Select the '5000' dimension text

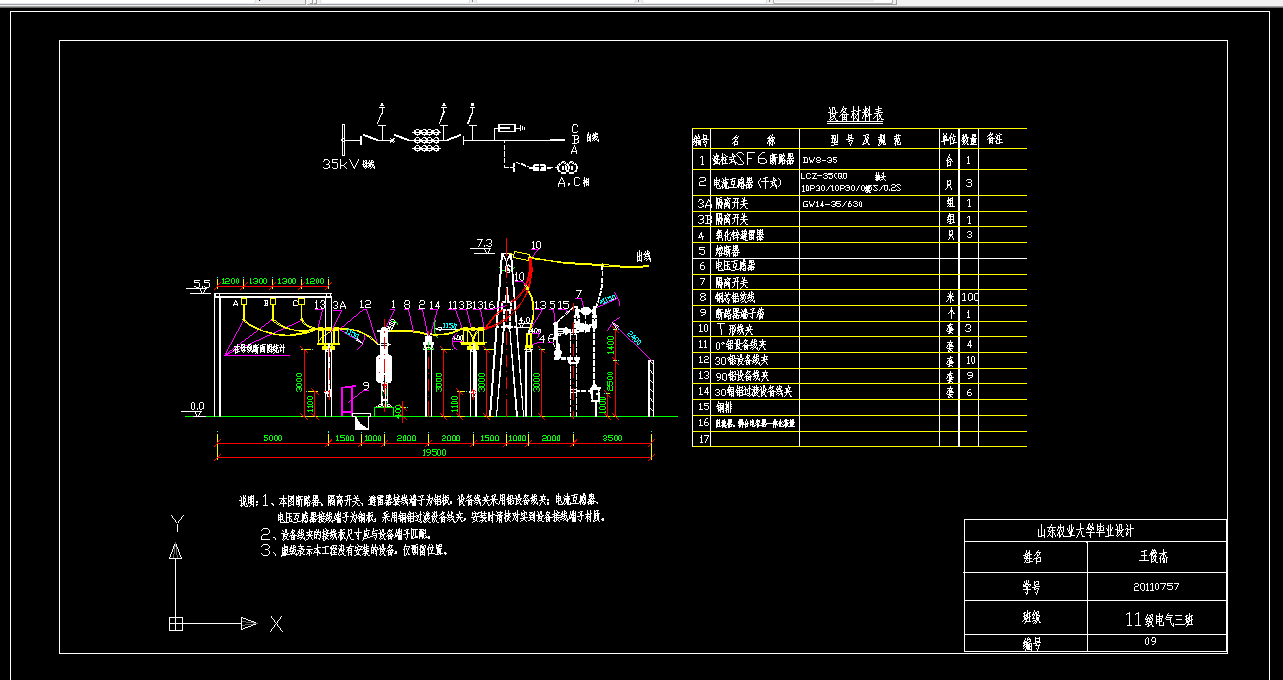tap(271, 439)
